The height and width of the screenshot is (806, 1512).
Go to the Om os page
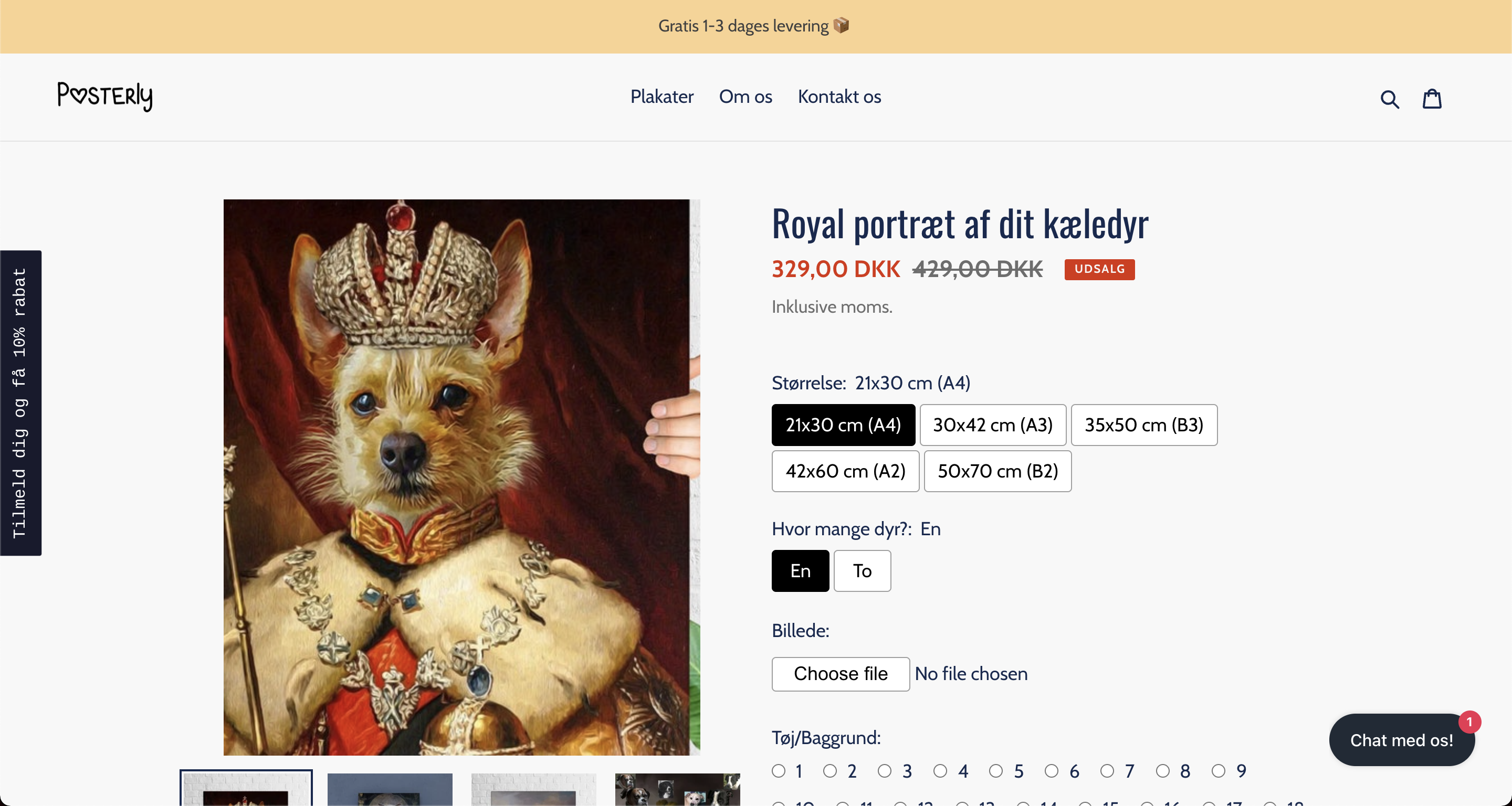pos(745,97)
